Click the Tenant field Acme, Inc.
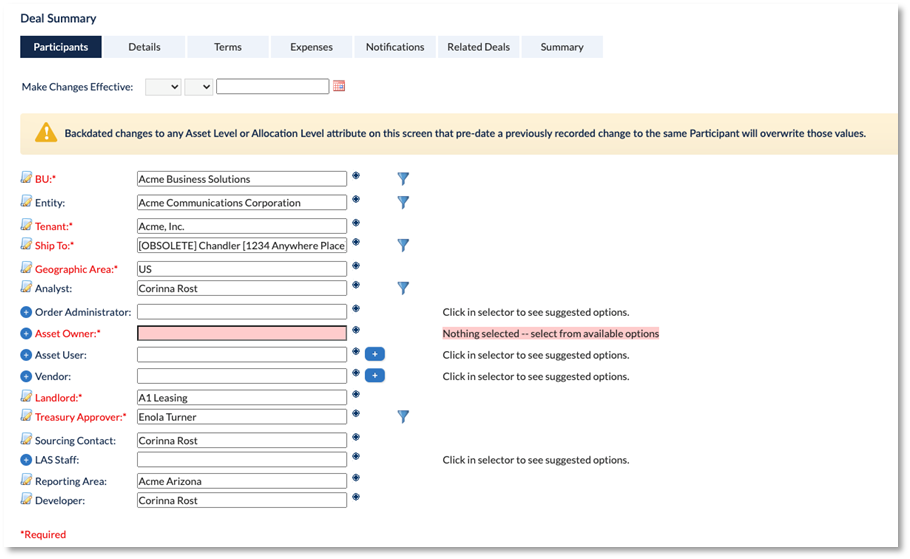This screenshot has height=559, width=910. point(242,226)
